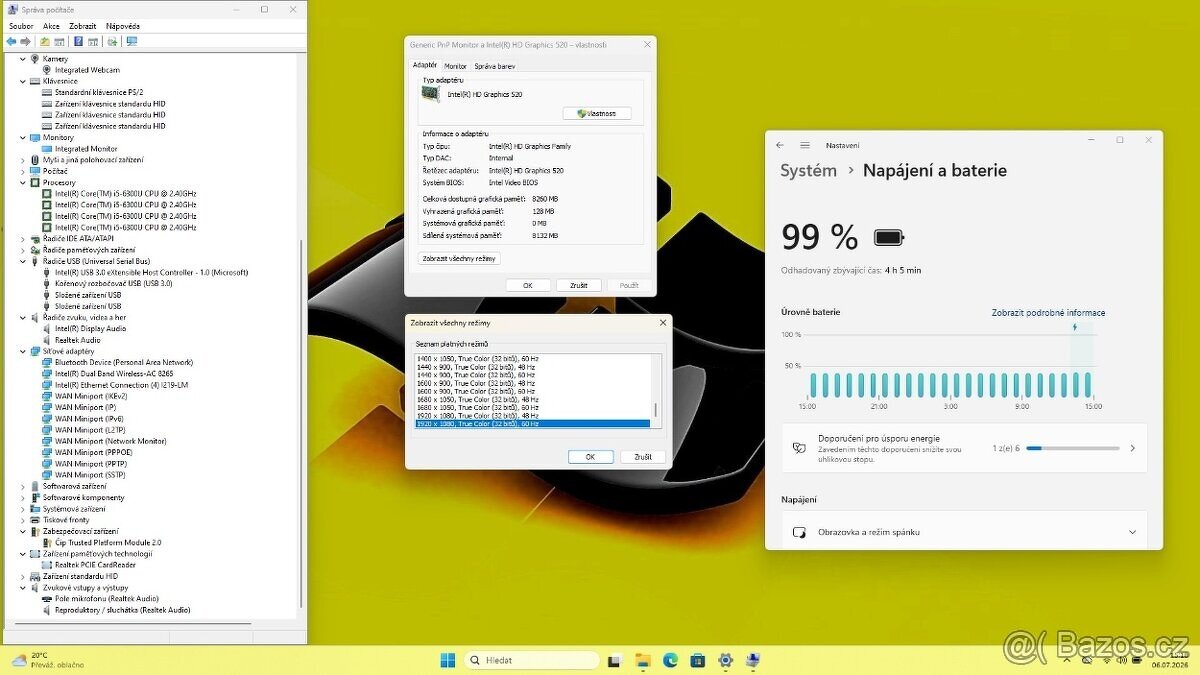Screen dimensions: 1200x675
Task: Click the Vlastnosti button in adapter dialog
Action: 597,113
